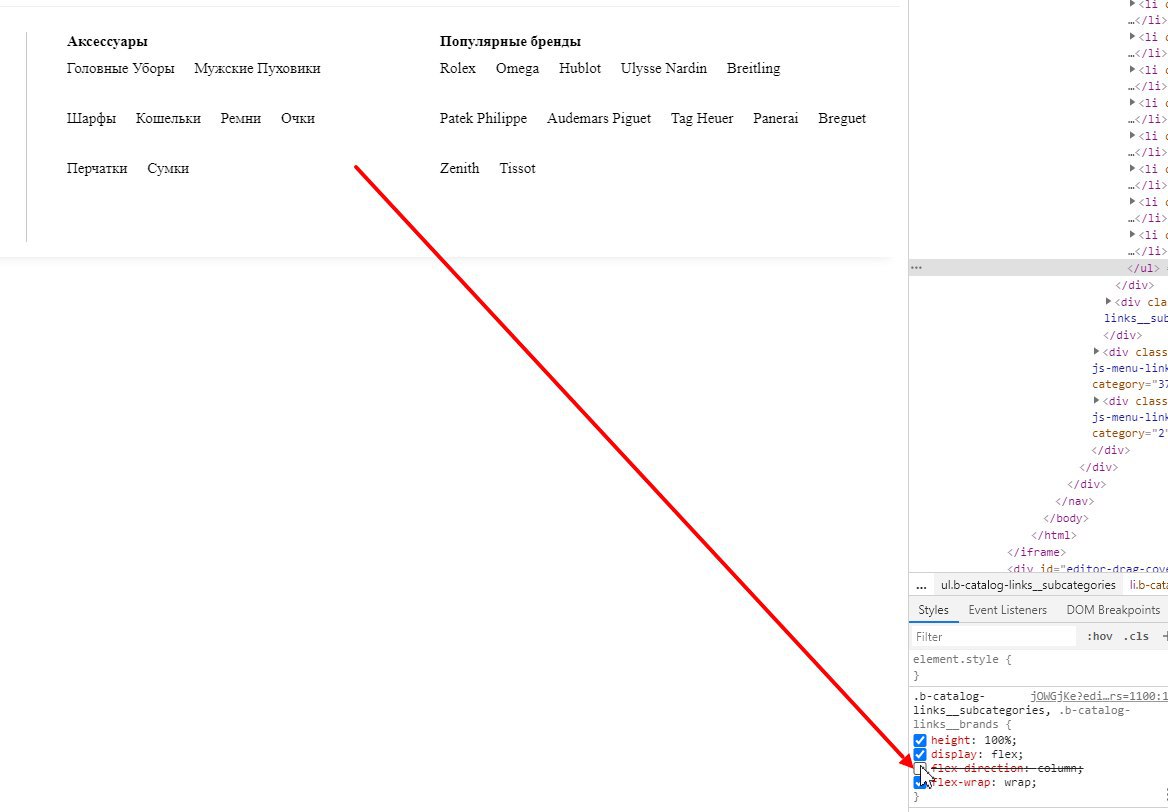Focus the Filter styles input
The image size is (1168, 812).
point(994,636)
